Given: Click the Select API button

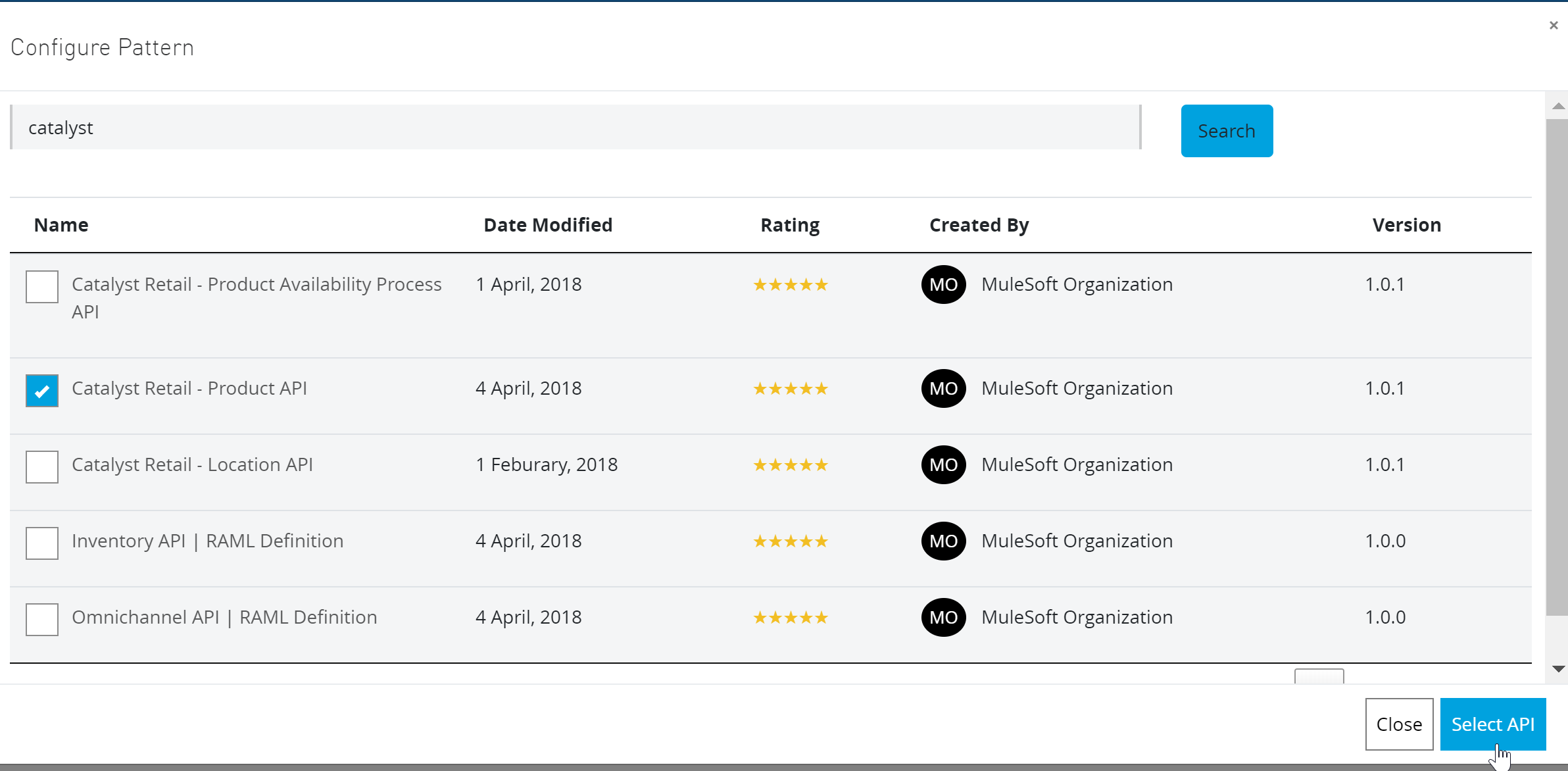Looking at the screenshot, I should pos(1493,724).
